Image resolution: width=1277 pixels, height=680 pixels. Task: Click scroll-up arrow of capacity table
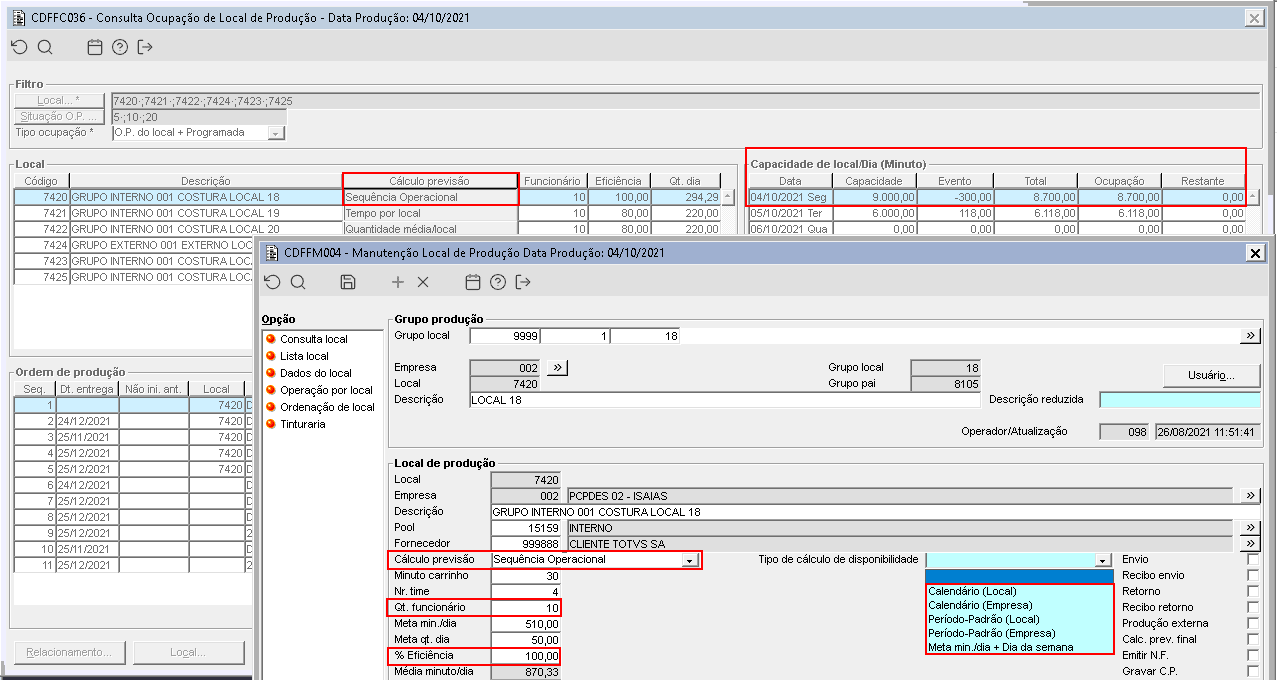click(x=1253, y=197)
